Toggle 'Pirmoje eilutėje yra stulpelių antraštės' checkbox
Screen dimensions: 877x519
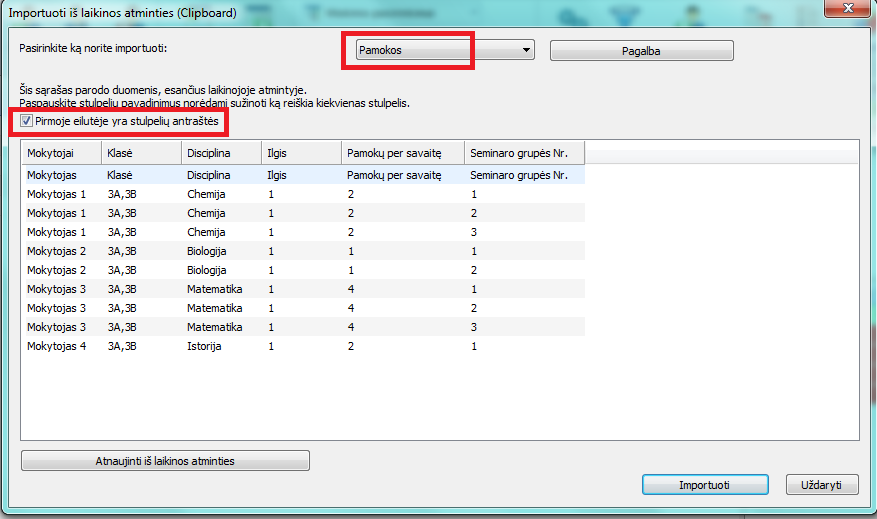[26, 121]
